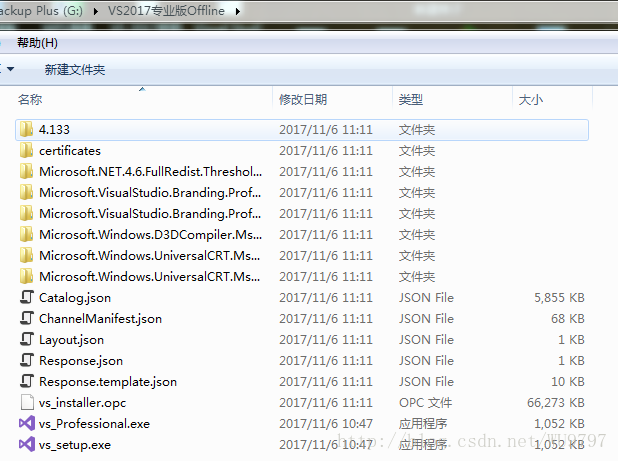The width and height of the screenshot is (618, 461).
Task: Sort by the 大小 column header
Action: pyautogui.click(x=531, y=99)
